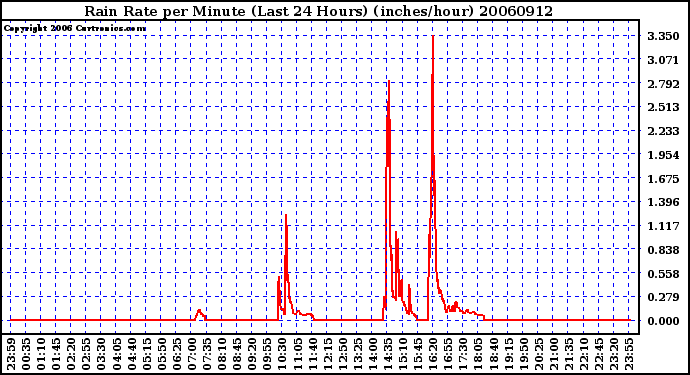Select the 3.350 y-axis label

(663, 36)
